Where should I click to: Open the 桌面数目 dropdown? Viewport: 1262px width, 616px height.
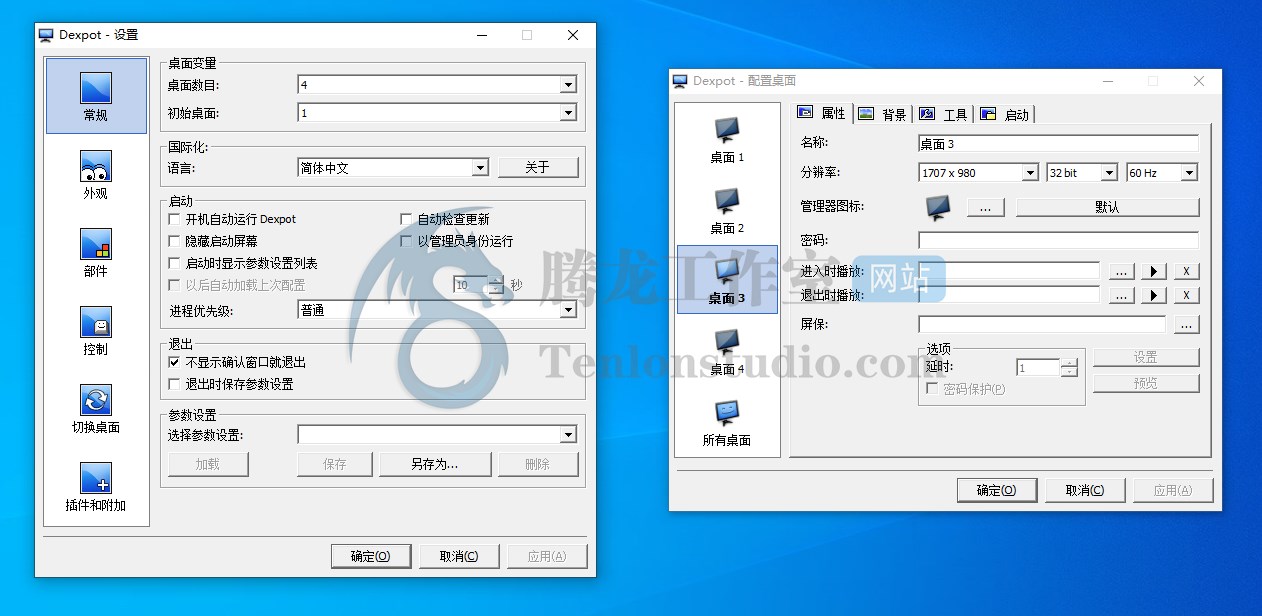point(568,85)
